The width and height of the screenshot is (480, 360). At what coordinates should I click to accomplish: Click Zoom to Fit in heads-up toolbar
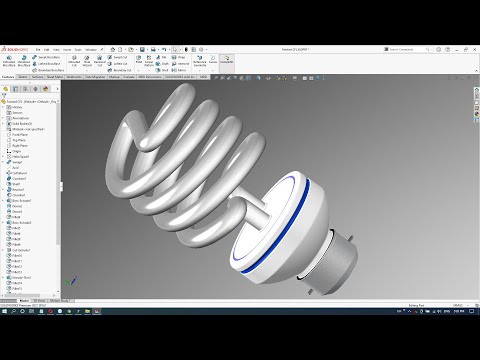tap(216, 78)
